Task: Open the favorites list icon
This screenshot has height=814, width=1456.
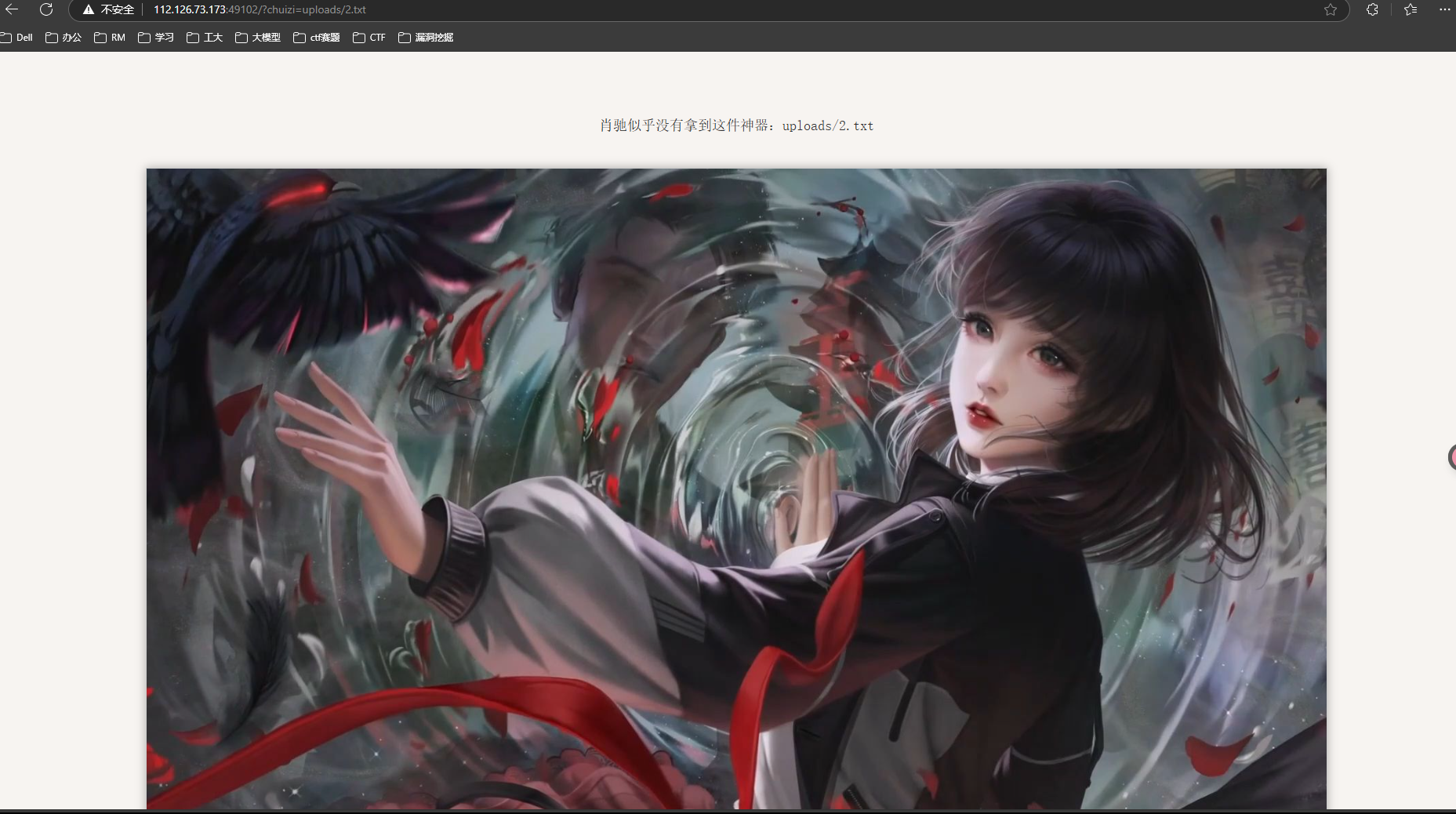Action: pyautogui.click(x=1411, y=9)
